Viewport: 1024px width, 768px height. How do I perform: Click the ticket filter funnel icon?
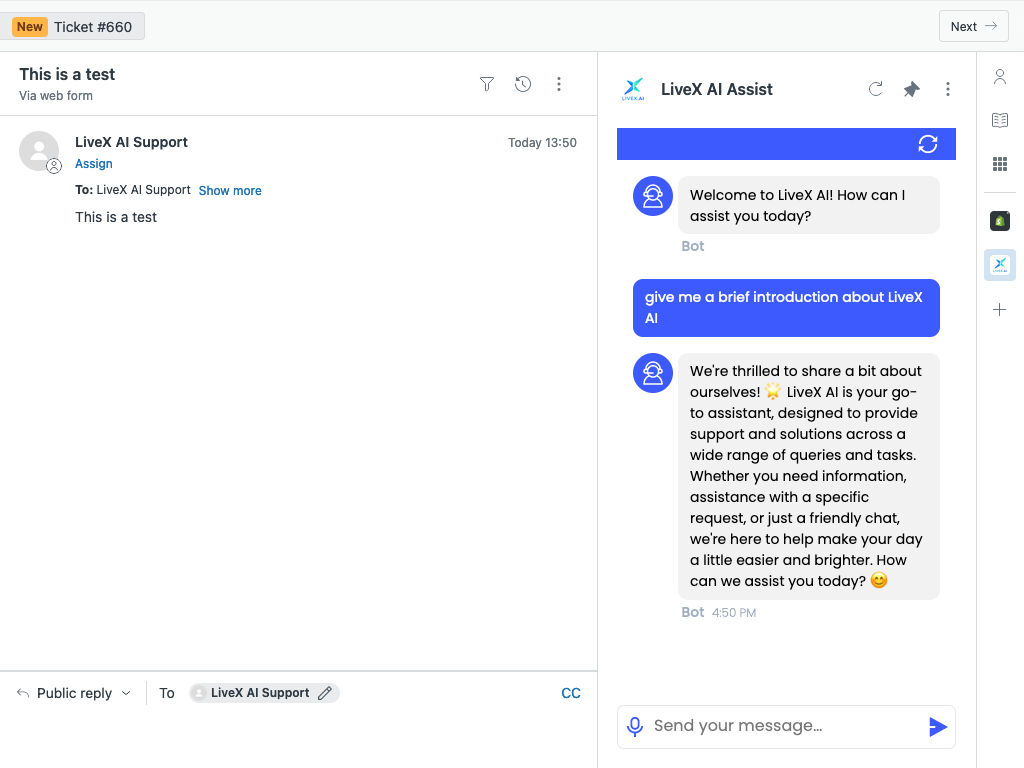487,84
